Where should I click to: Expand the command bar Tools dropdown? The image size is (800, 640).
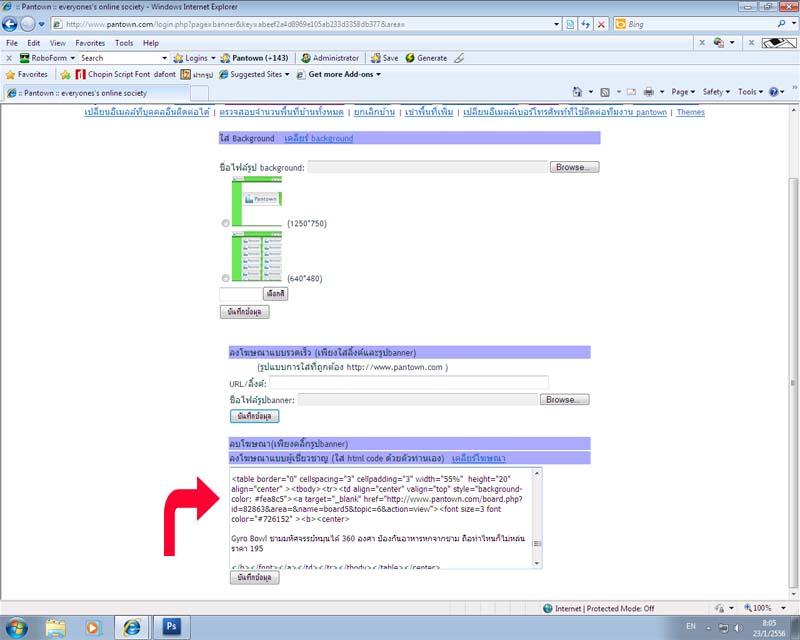(750, 92)
